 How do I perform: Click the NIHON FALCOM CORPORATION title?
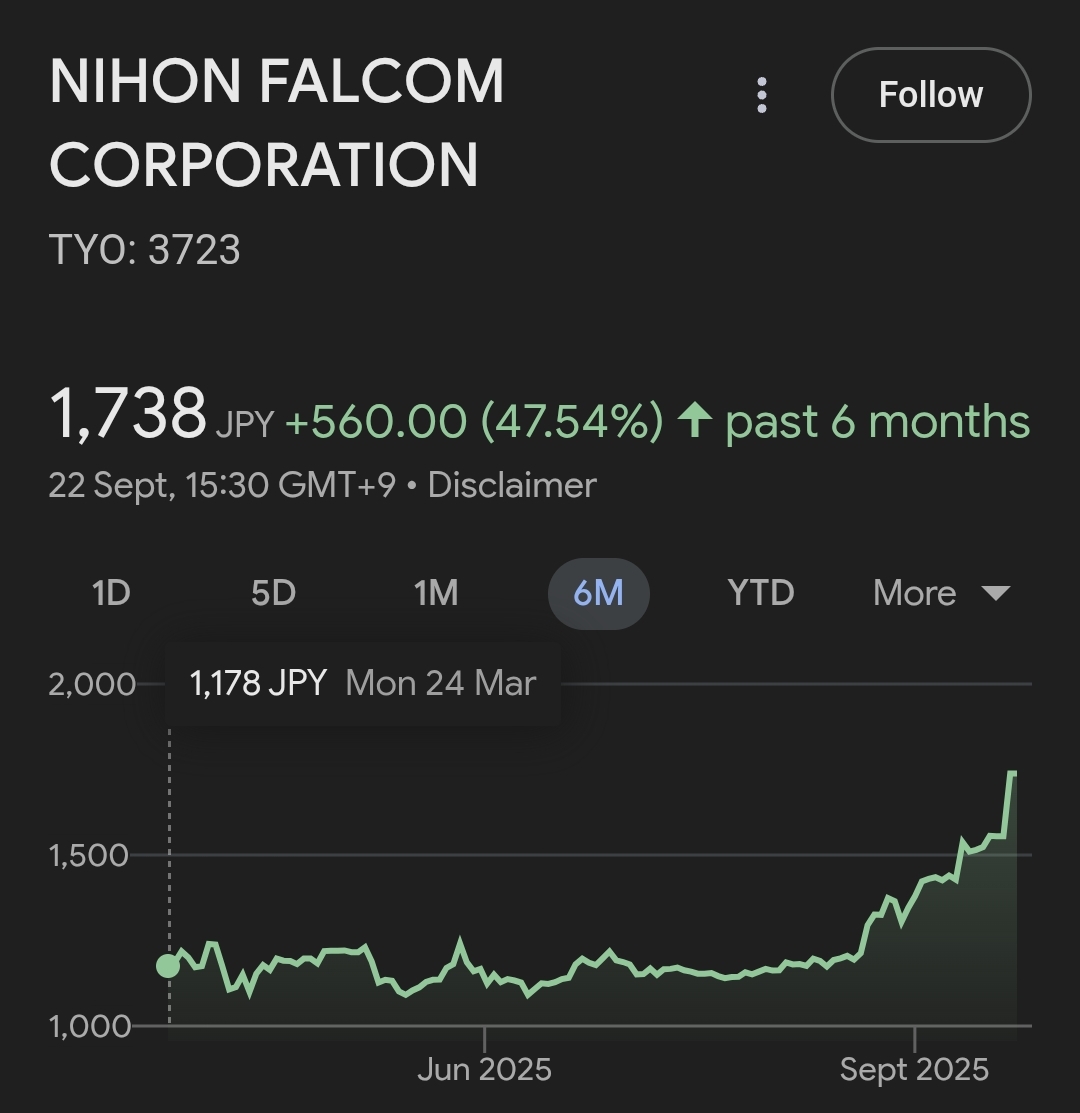[x=276, y=123]
